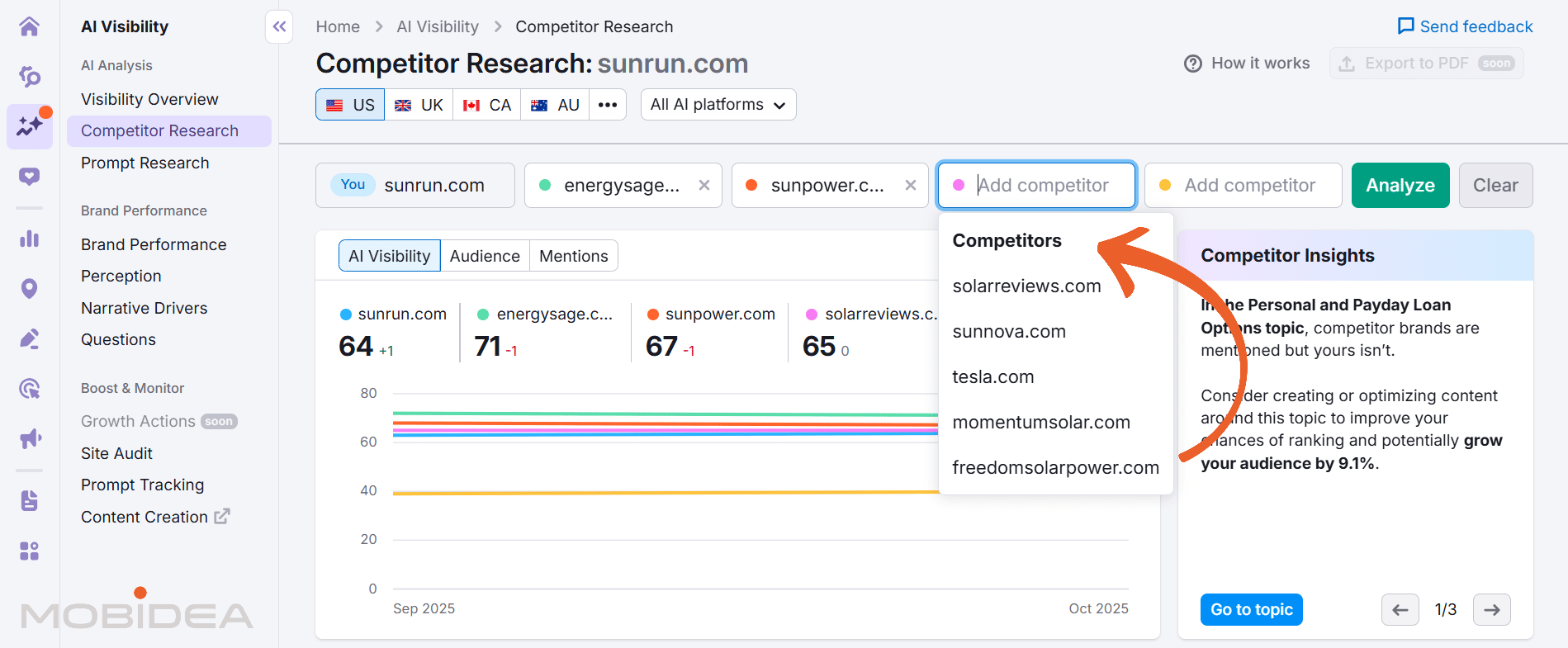Image resolution: width=1568 pixels, height=648 pixels.
Task: Click the pencil content icon in rail
Action: [x=30, y=338]
